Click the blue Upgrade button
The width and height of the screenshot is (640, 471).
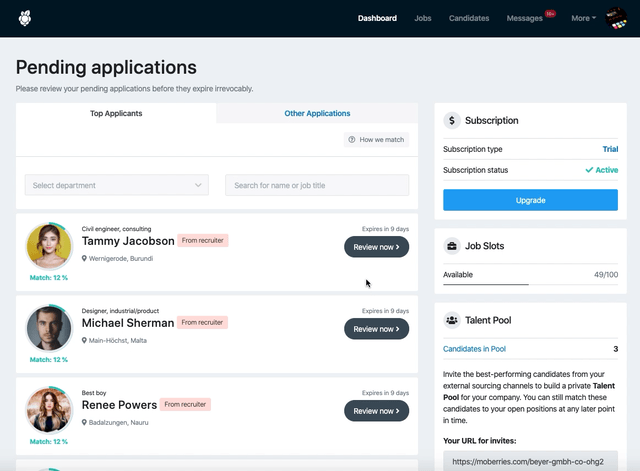(530, 200)
